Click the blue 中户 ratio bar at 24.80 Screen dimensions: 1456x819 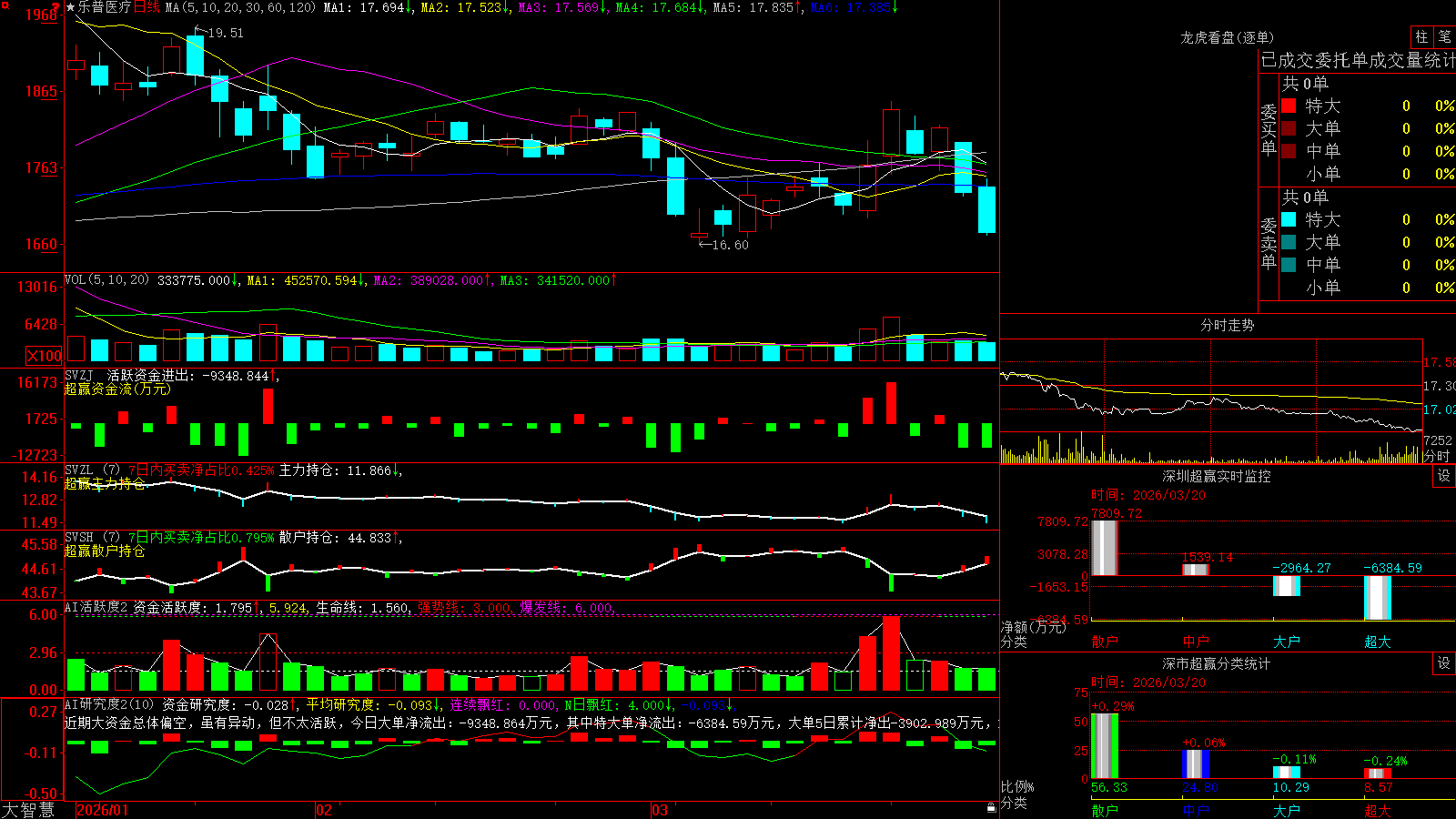pyautogui.click(x=1195, y=763)
